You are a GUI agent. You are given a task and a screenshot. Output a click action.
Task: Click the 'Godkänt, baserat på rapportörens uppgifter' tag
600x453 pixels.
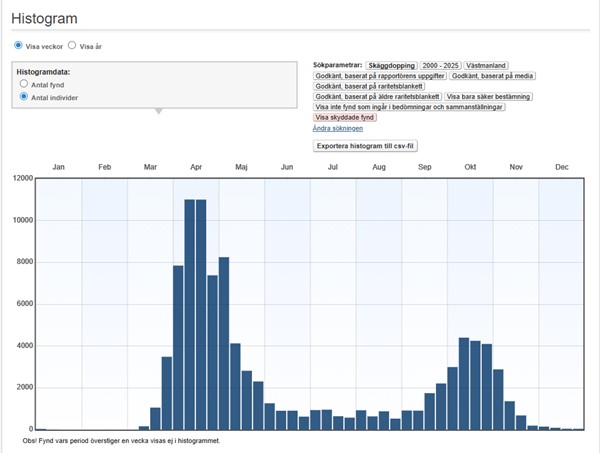[379, 75]
